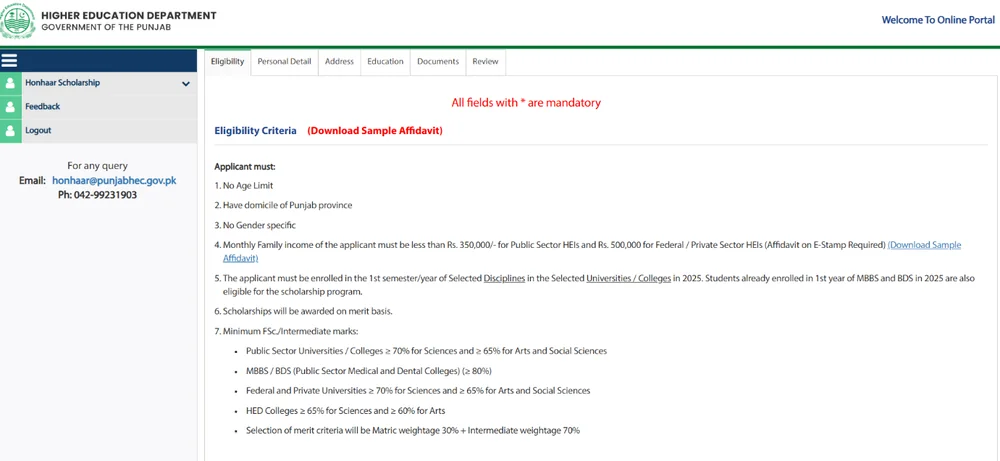The image size is (1000, 461).
Task: Click the 'For any query' text
Action: pos(98,166)
